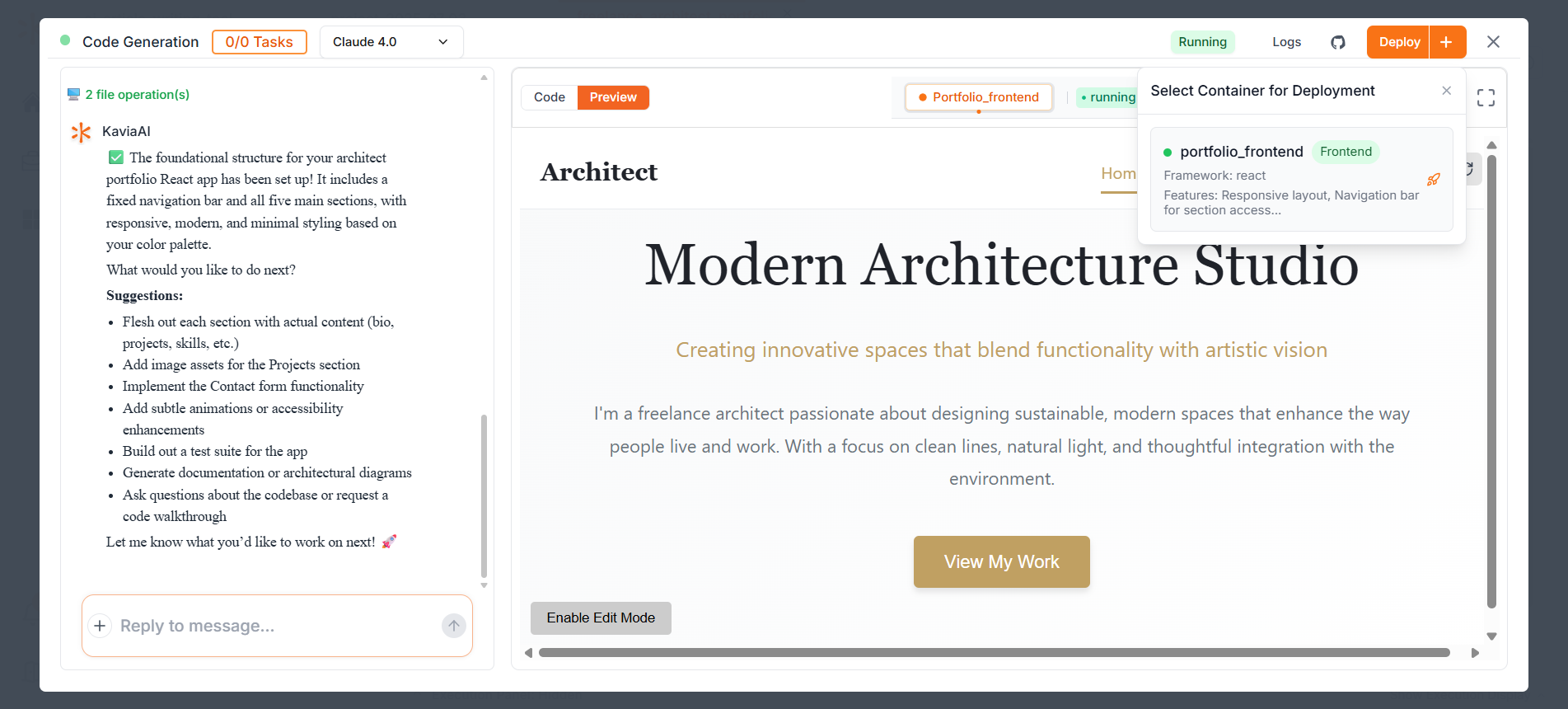This screenshot has height=709, width=1568.
Task: Expand preview with the fullscreen icon
Action: 1485,98
